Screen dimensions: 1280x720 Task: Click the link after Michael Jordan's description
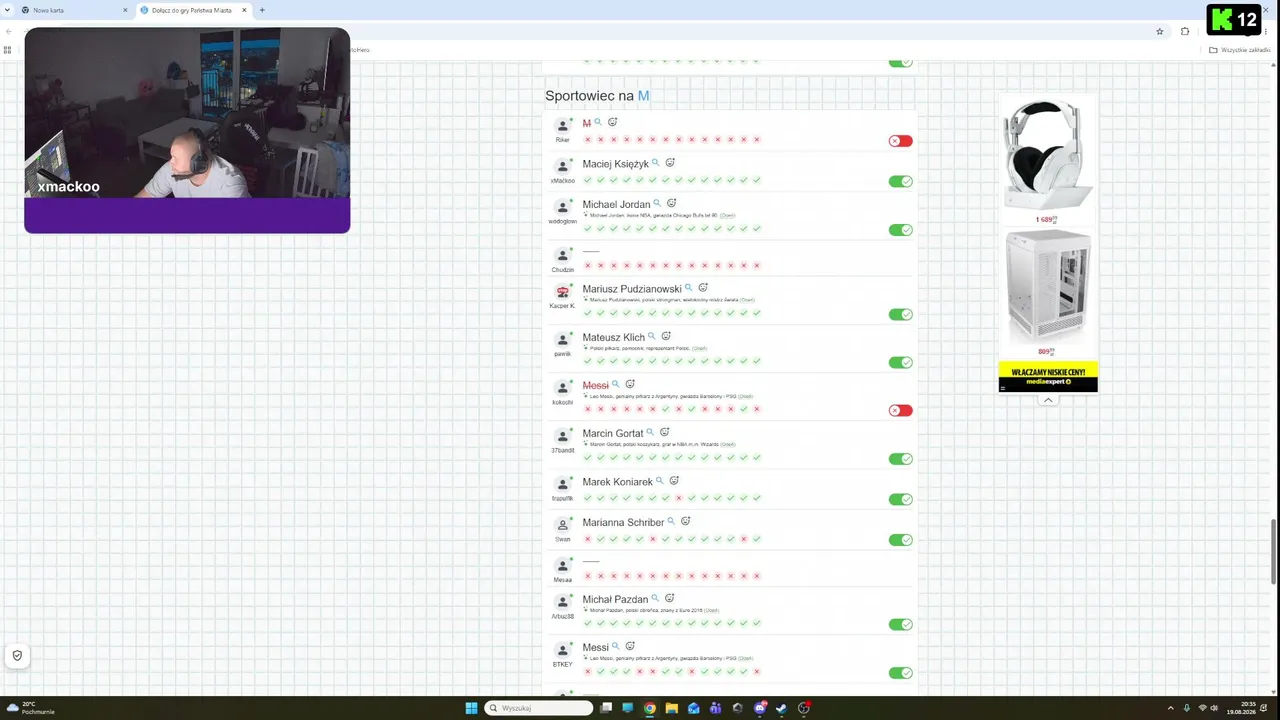coord(727,215)
